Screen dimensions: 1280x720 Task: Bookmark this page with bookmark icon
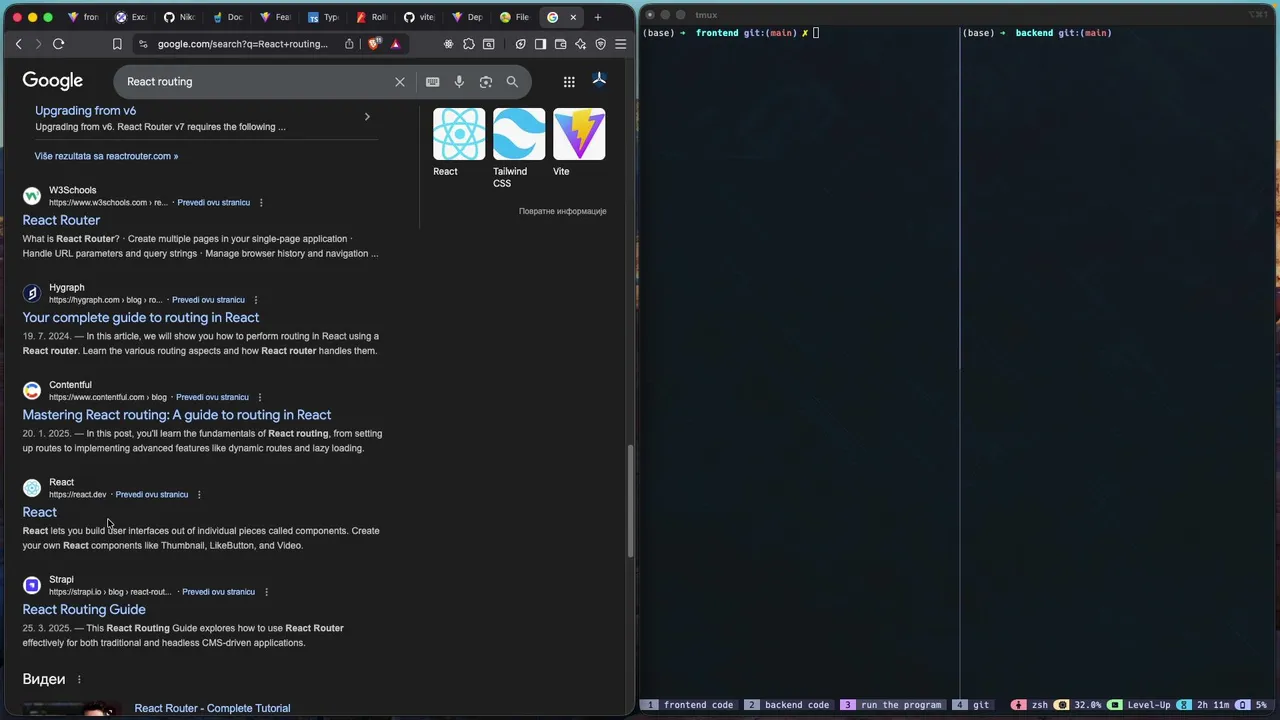117,44
